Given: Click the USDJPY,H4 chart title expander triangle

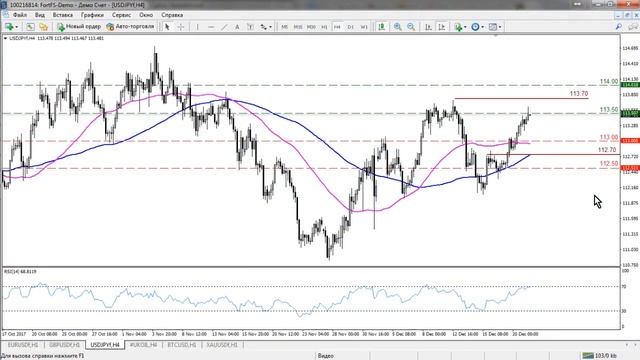Looking at the screenshot, I should [x=5, y=38].
